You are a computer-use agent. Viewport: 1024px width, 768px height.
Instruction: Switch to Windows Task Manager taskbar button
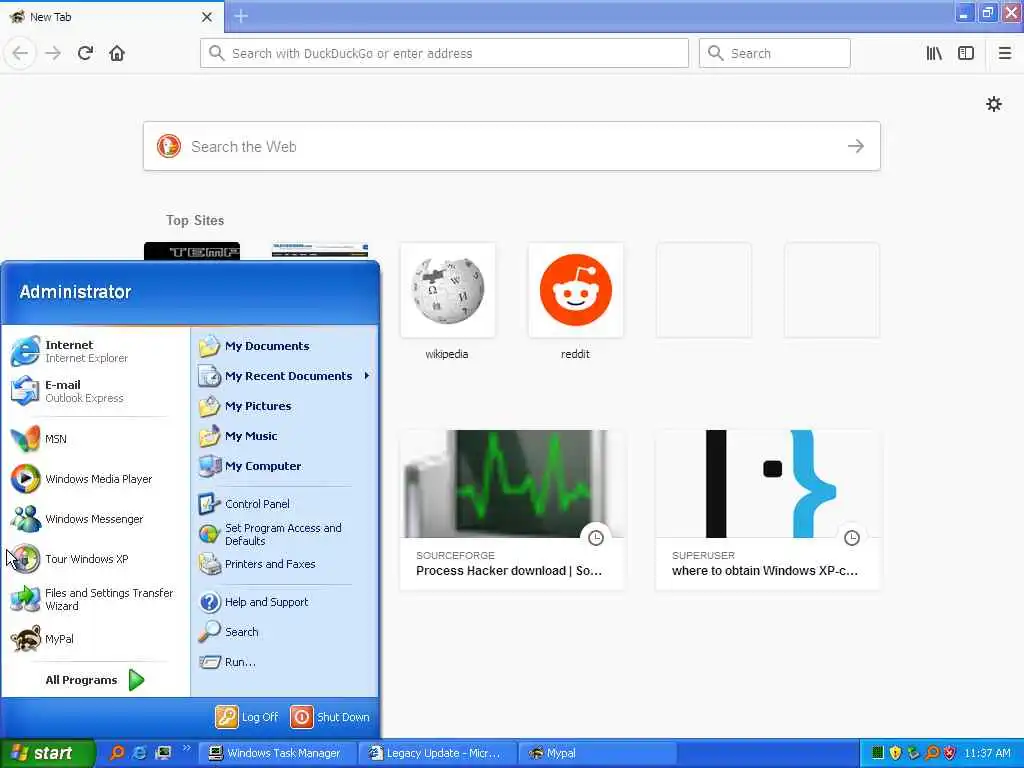point(278,753)
